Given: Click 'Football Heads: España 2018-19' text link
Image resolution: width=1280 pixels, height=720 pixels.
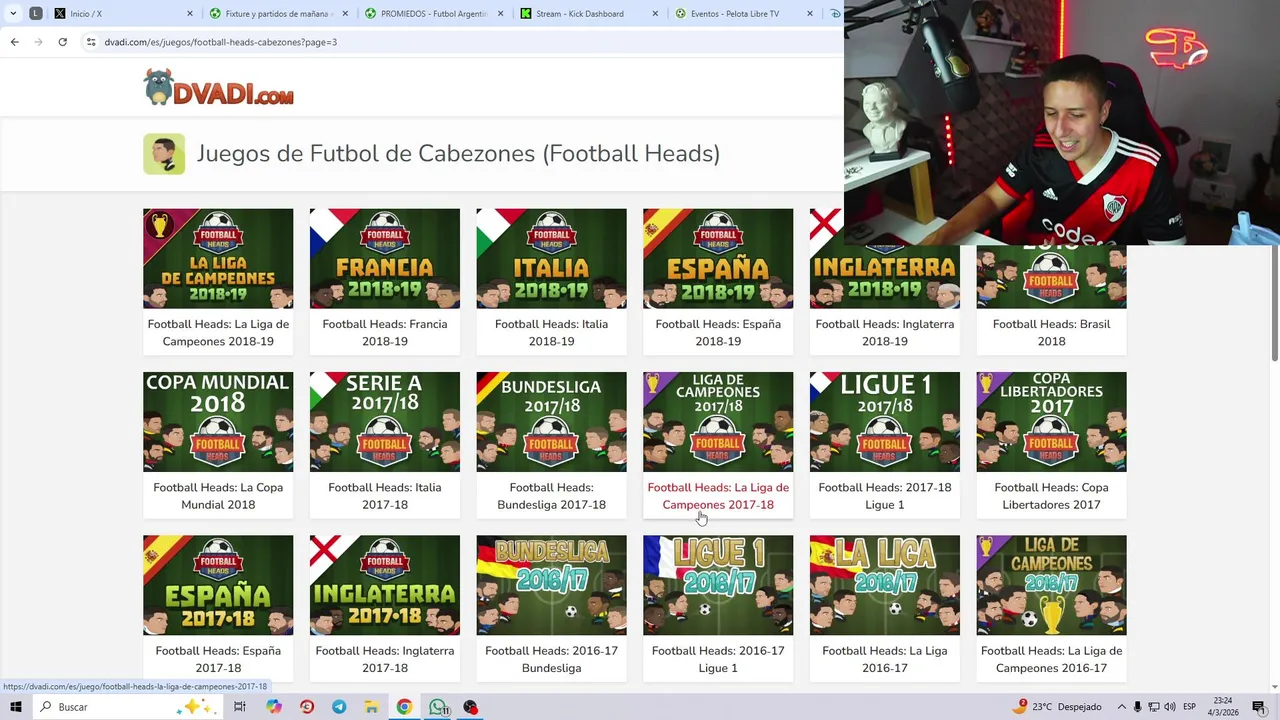Looking at the screenshot, I should [x=718, y=333].
